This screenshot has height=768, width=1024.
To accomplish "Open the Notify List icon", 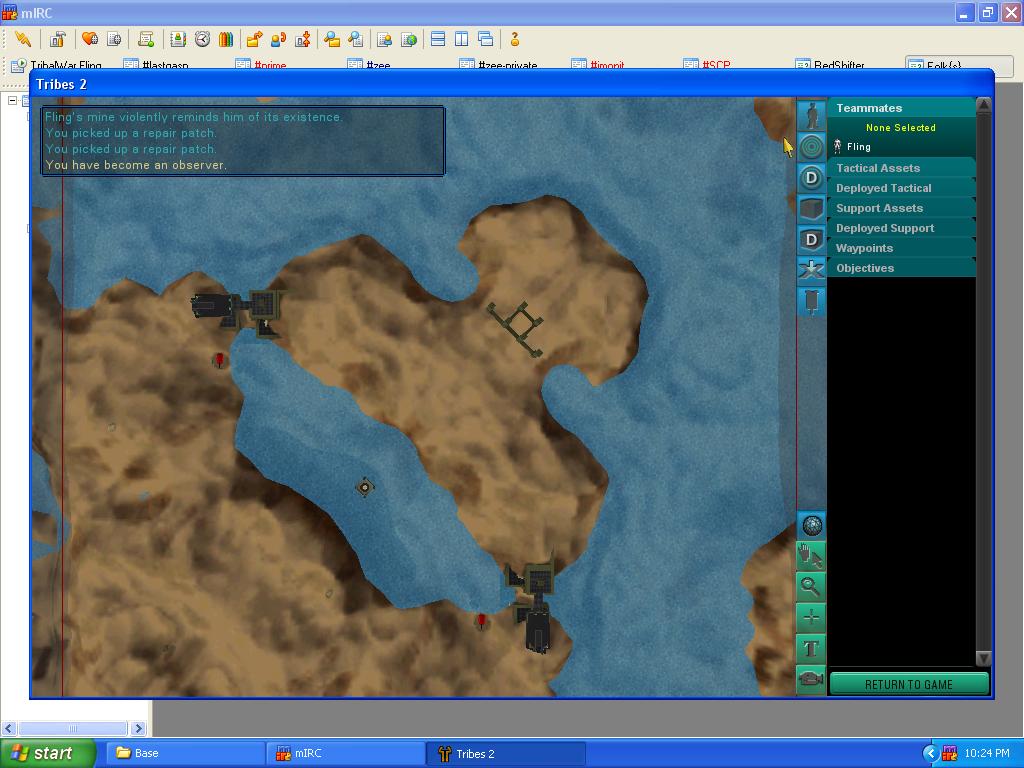I will (x=385, y=39).
